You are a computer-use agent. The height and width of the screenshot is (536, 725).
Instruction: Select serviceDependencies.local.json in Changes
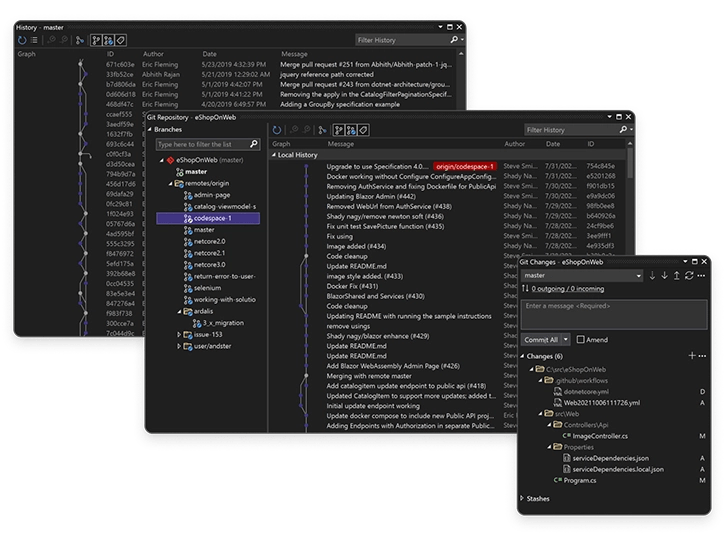click(618, 469)
